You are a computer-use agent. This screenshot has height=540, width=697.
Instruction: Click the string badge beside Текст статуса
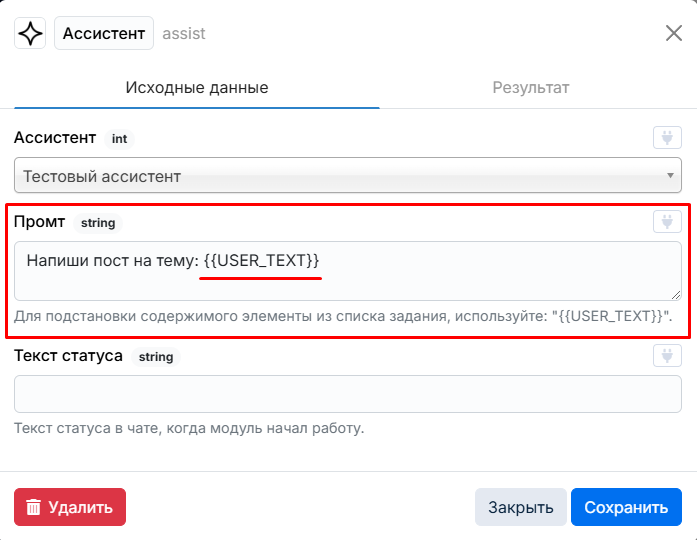coord(156,356)
